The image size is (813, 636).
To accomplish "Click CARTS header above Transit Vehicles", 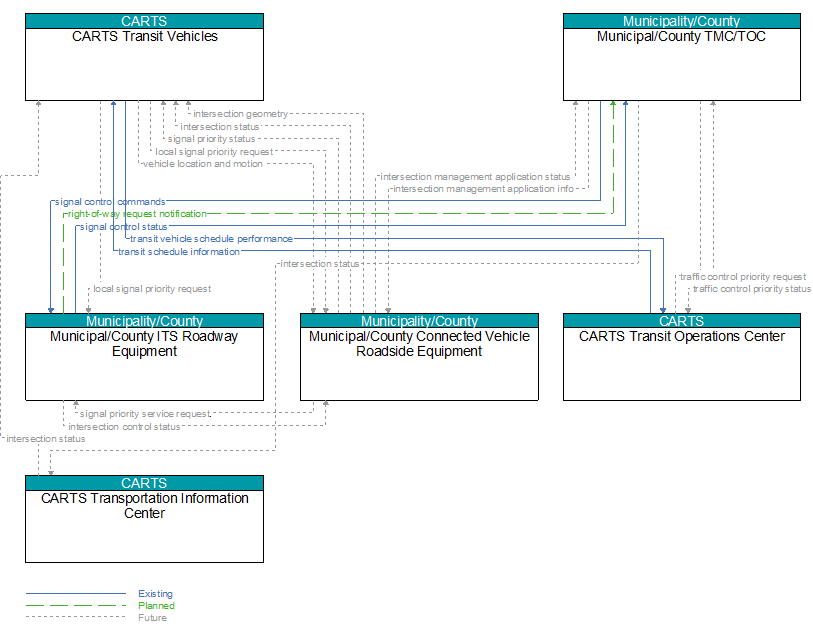I will point(144,21).
